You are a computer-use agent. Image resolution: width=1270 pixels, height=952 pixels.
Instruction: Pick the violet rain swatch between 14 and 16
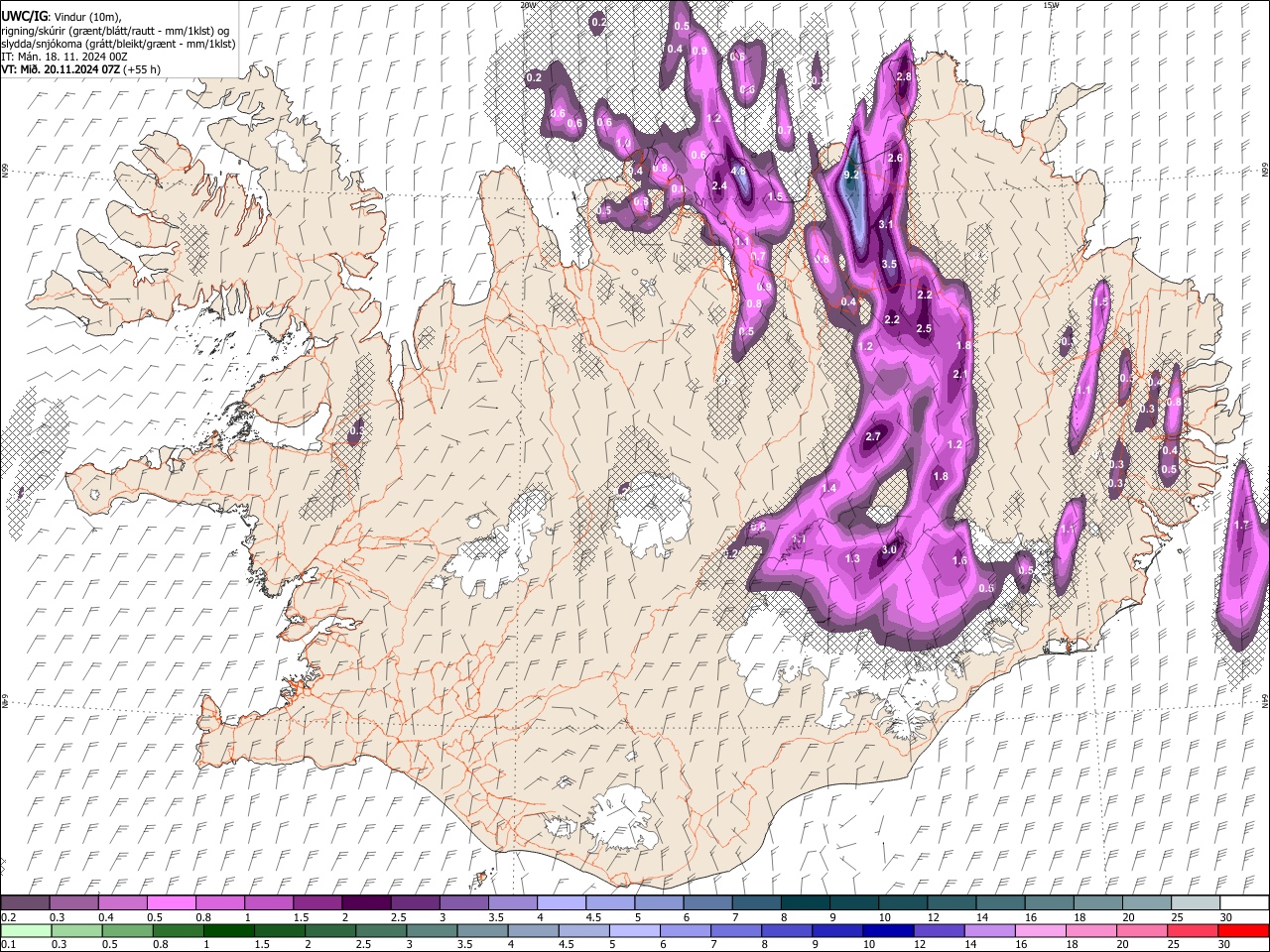tap(990, 930)
